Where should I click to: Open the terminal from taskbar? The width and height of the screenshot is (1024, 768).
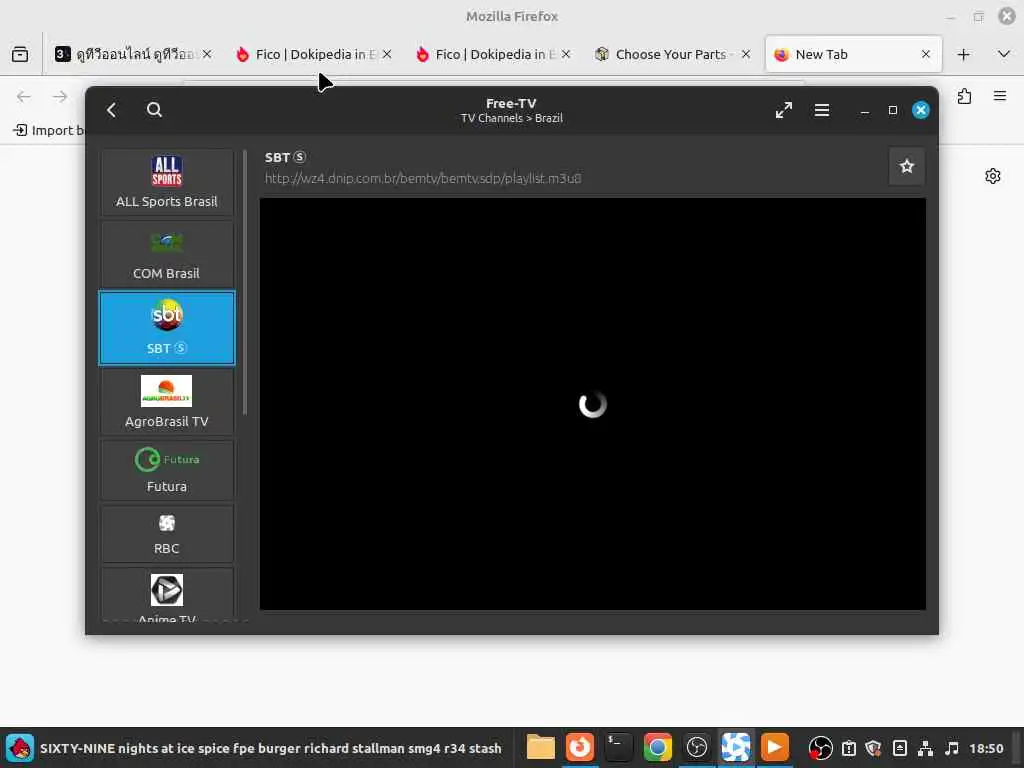click(x=618, y=747)
